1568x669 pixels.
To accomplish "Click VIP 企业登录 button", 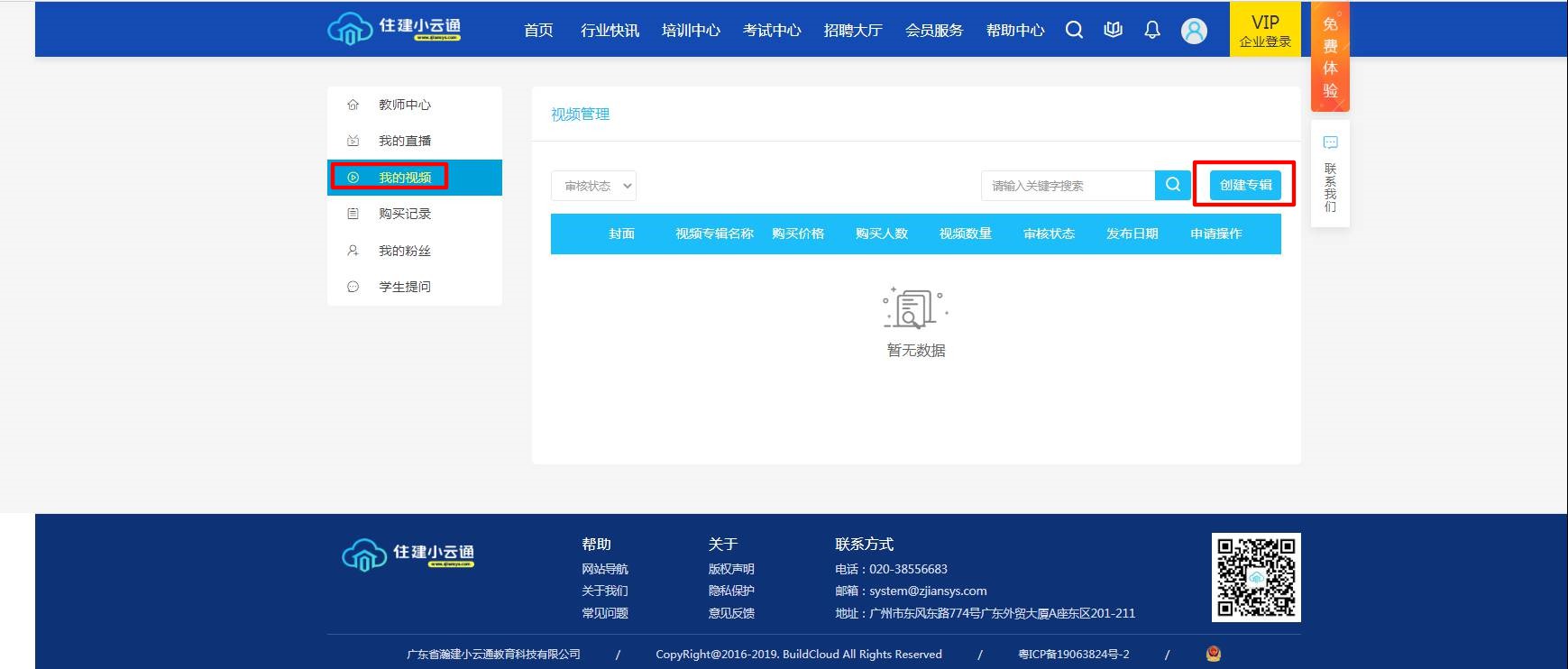I will (x=1265, y=31).
